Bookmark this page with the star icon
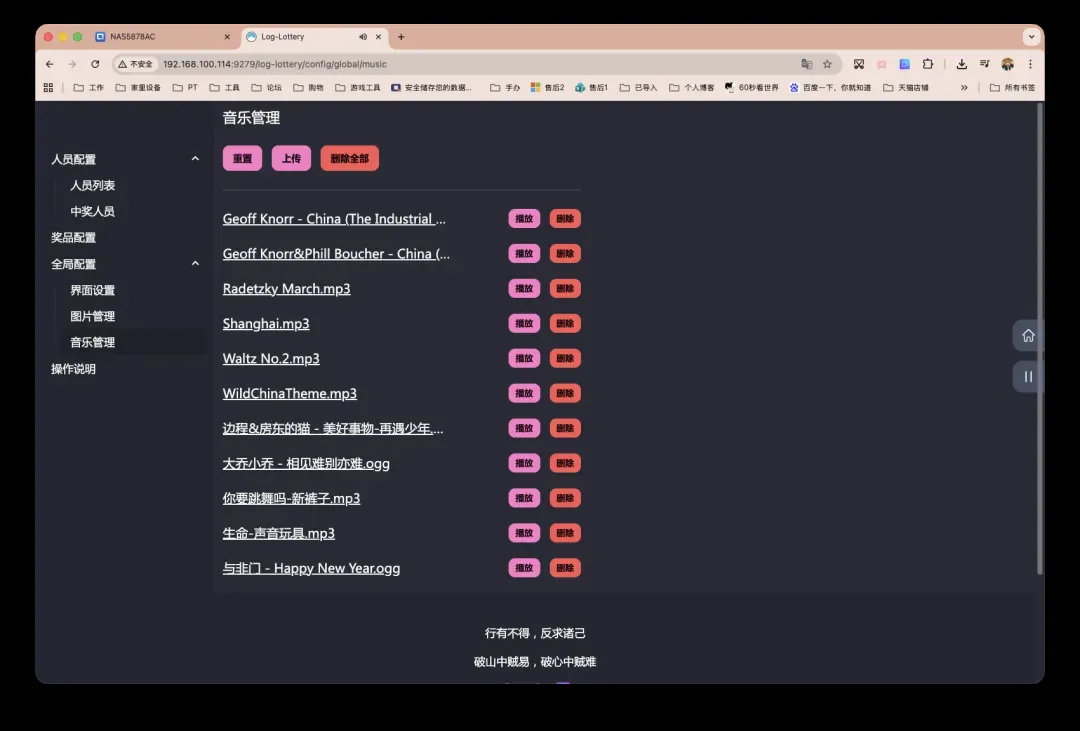Screen dimensions: 1080x731 tap(827, 64)
